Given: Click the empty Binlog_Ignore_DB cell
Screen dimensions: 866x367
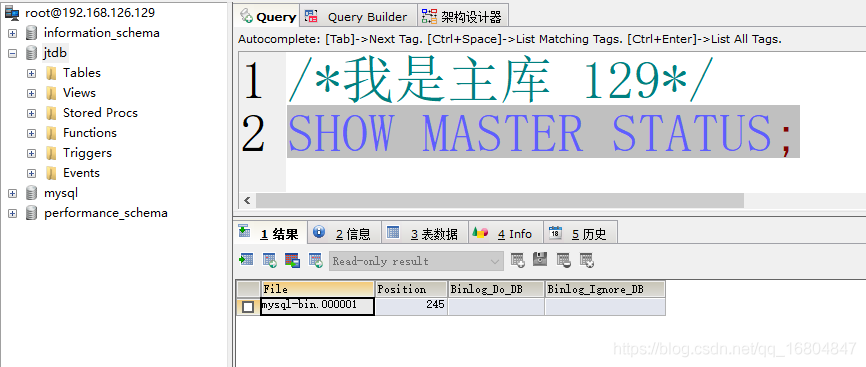Looking at the screenshot, I should pos(605,306).
